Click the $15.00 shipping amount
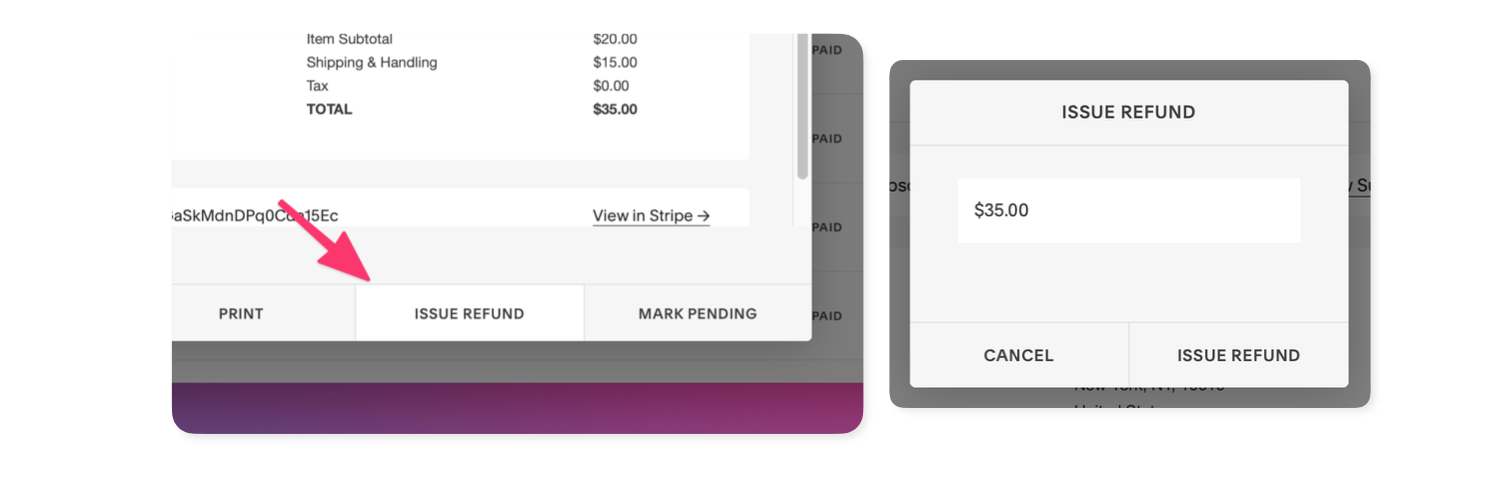The height and width of the screenshot is (484, 1512). click(x=615, y=63)
